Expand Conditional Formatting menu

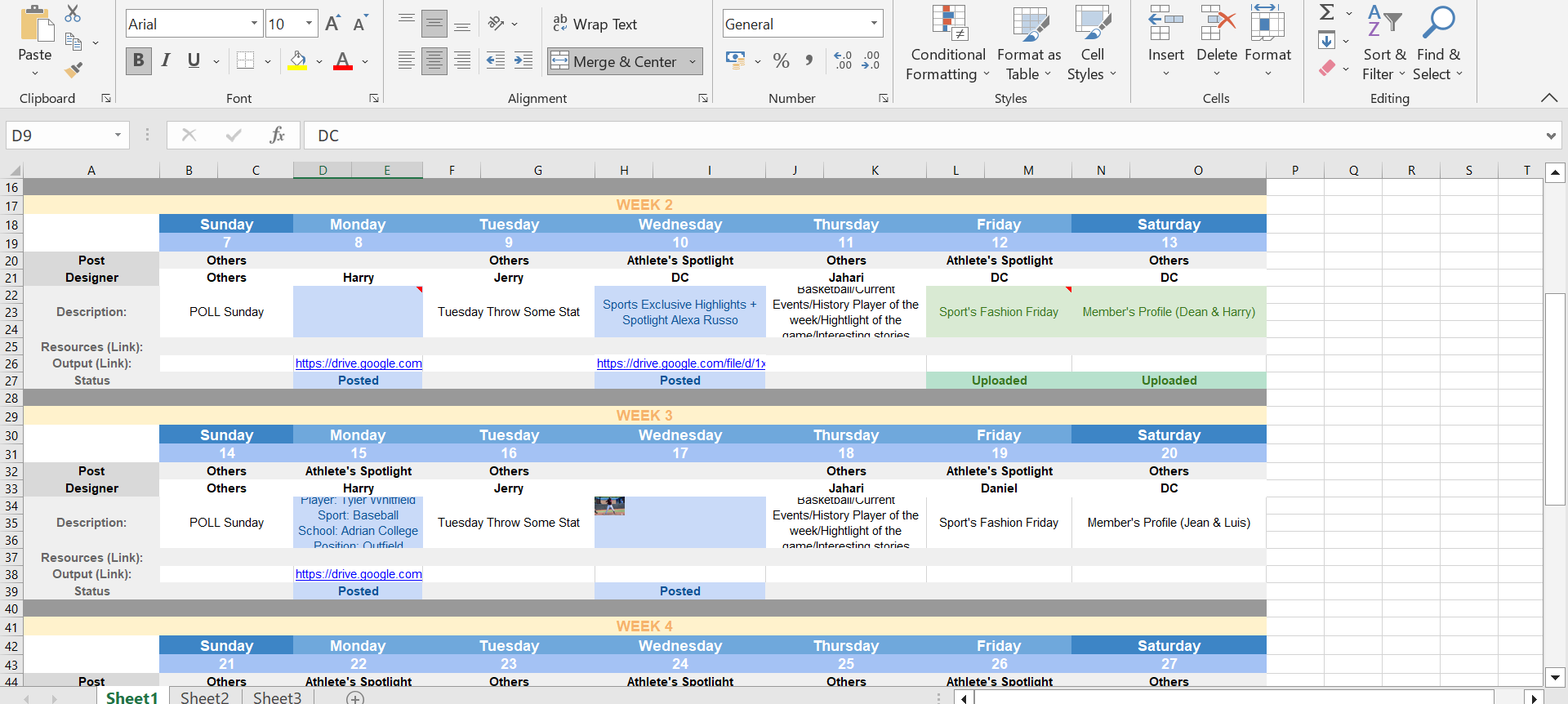click(x=948, y=42)
